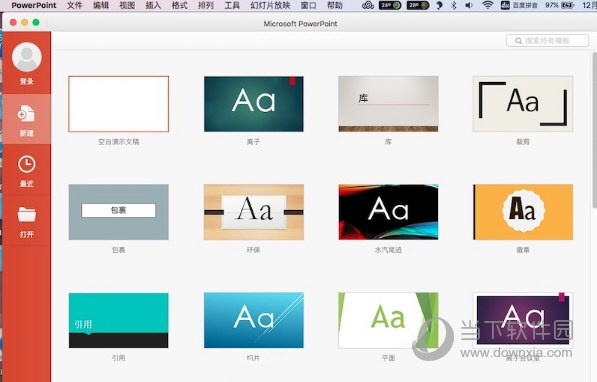Choose the 包裹 gray template thumbnail
Image resolution: width=597 pixels, height=382 pixels.
point(118,212)
